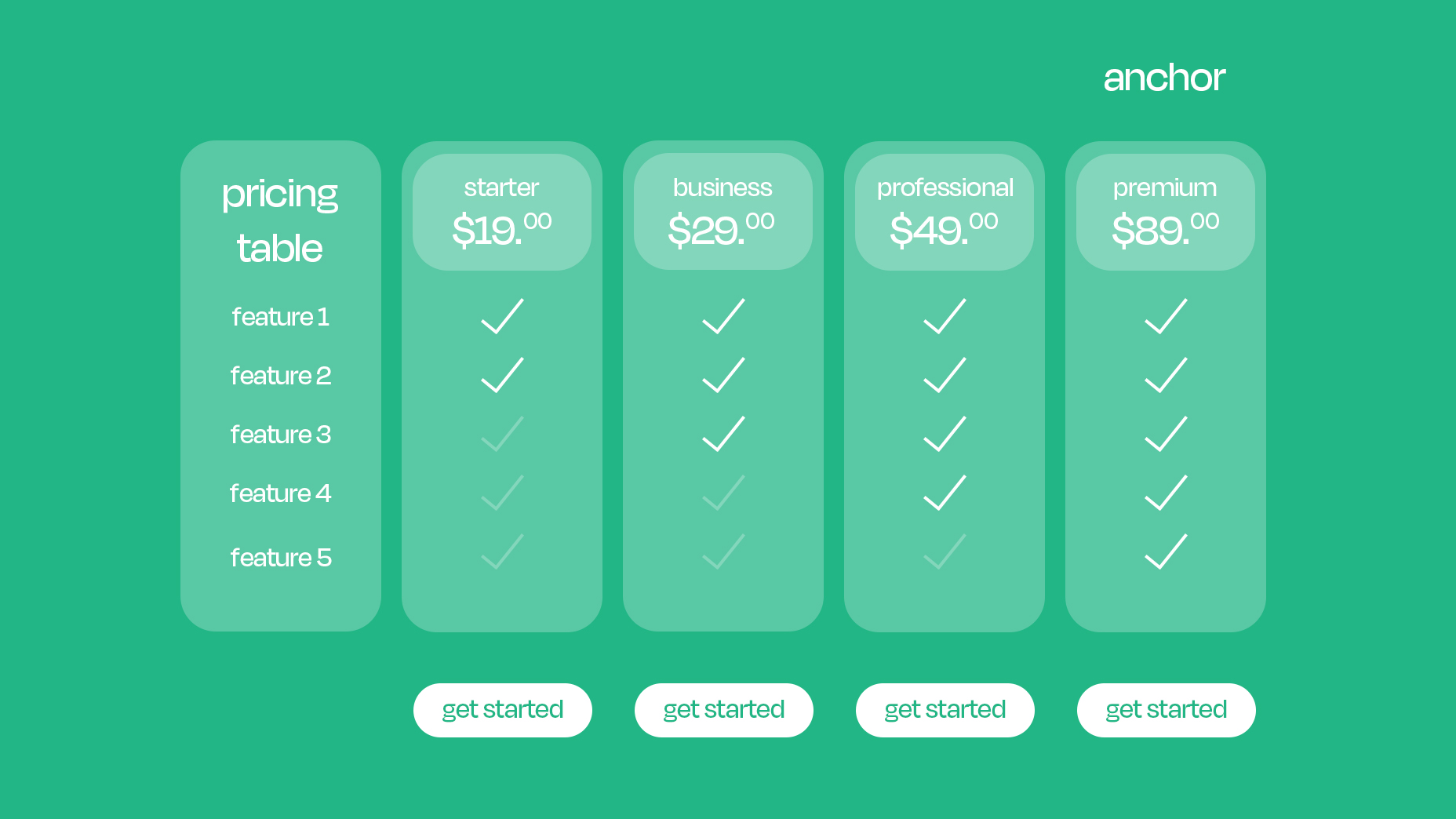Click the feature 4 row label

280,493
